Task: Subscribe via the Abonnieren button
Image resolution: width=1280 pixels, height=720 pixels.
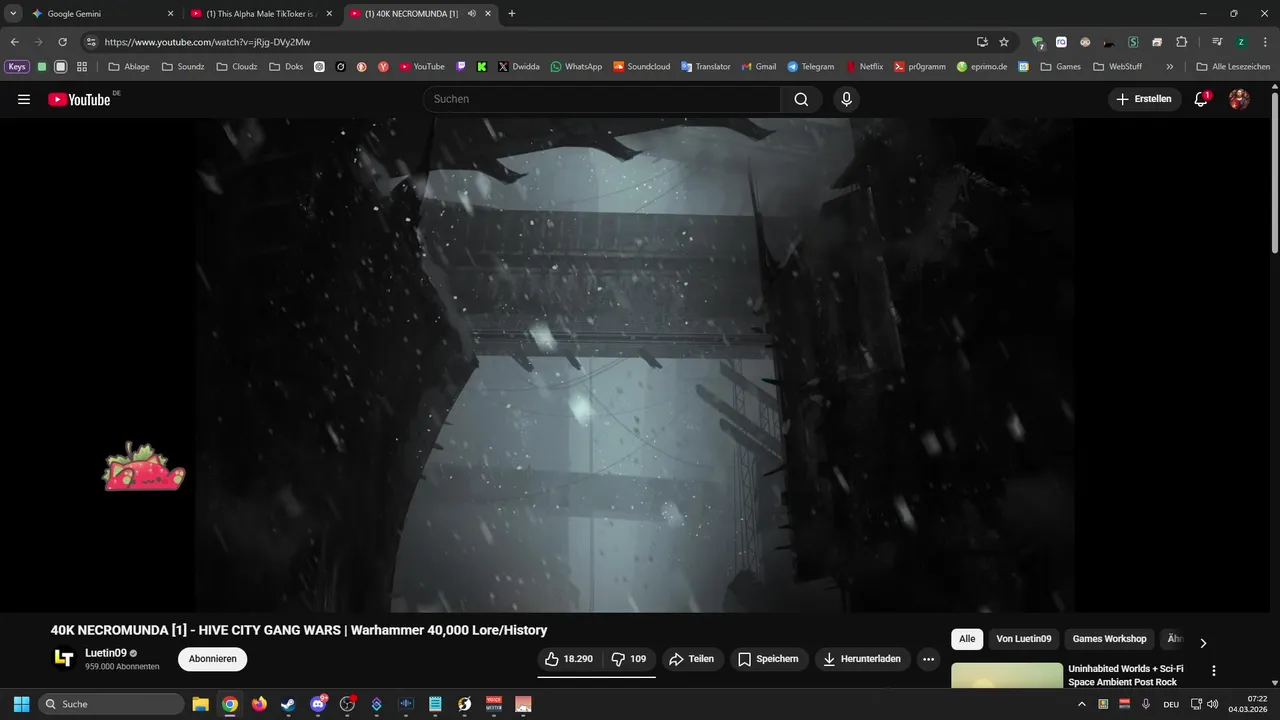Action: tap(212, 659)
